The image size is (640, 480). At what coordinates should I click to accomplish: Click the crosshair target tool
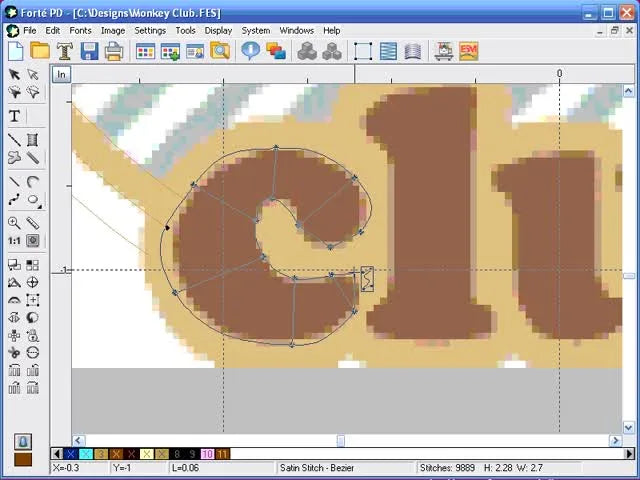pos(33,282)
